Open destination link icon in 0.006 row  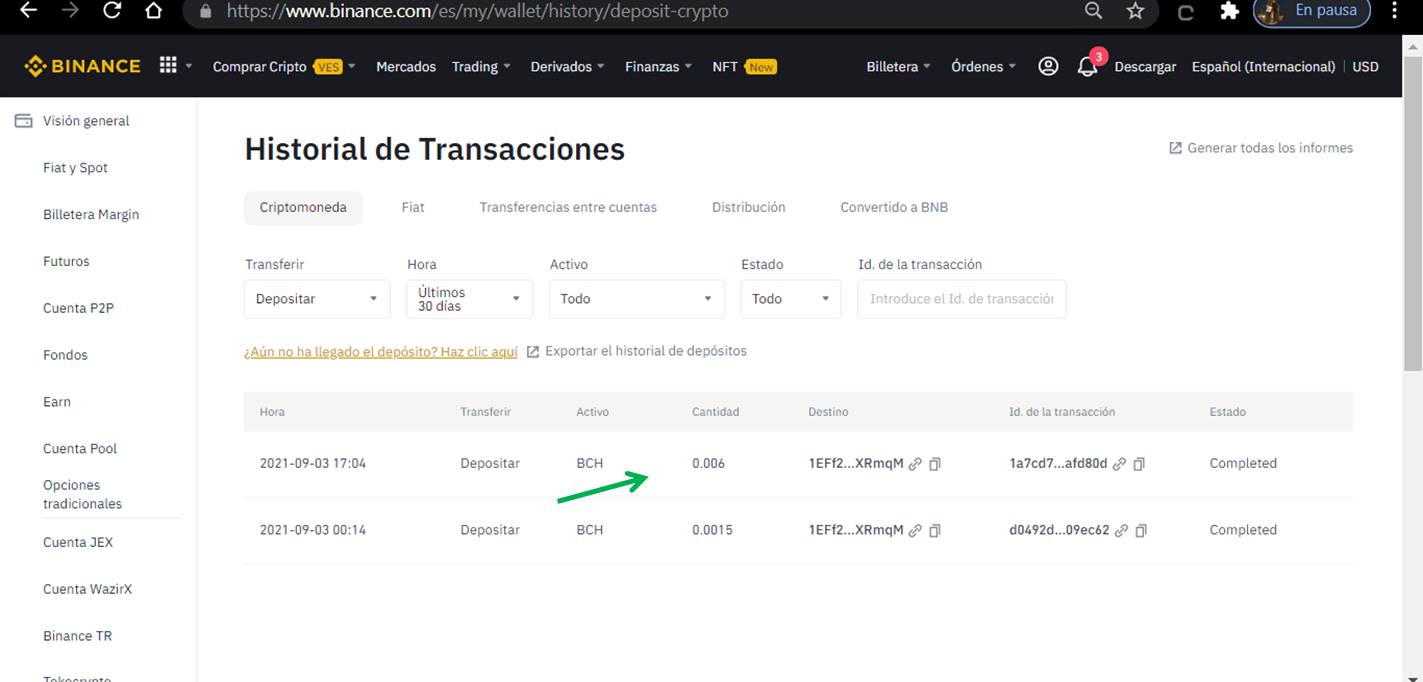915,464
